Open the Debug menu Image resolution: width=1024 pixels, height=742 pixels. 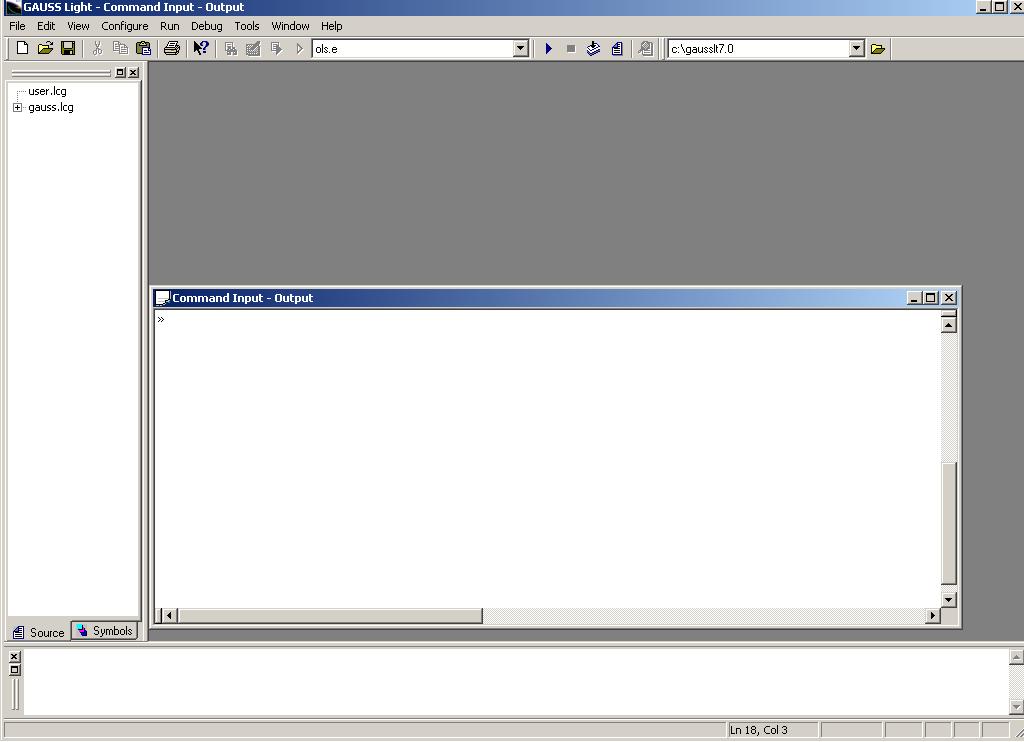(206, 26)
